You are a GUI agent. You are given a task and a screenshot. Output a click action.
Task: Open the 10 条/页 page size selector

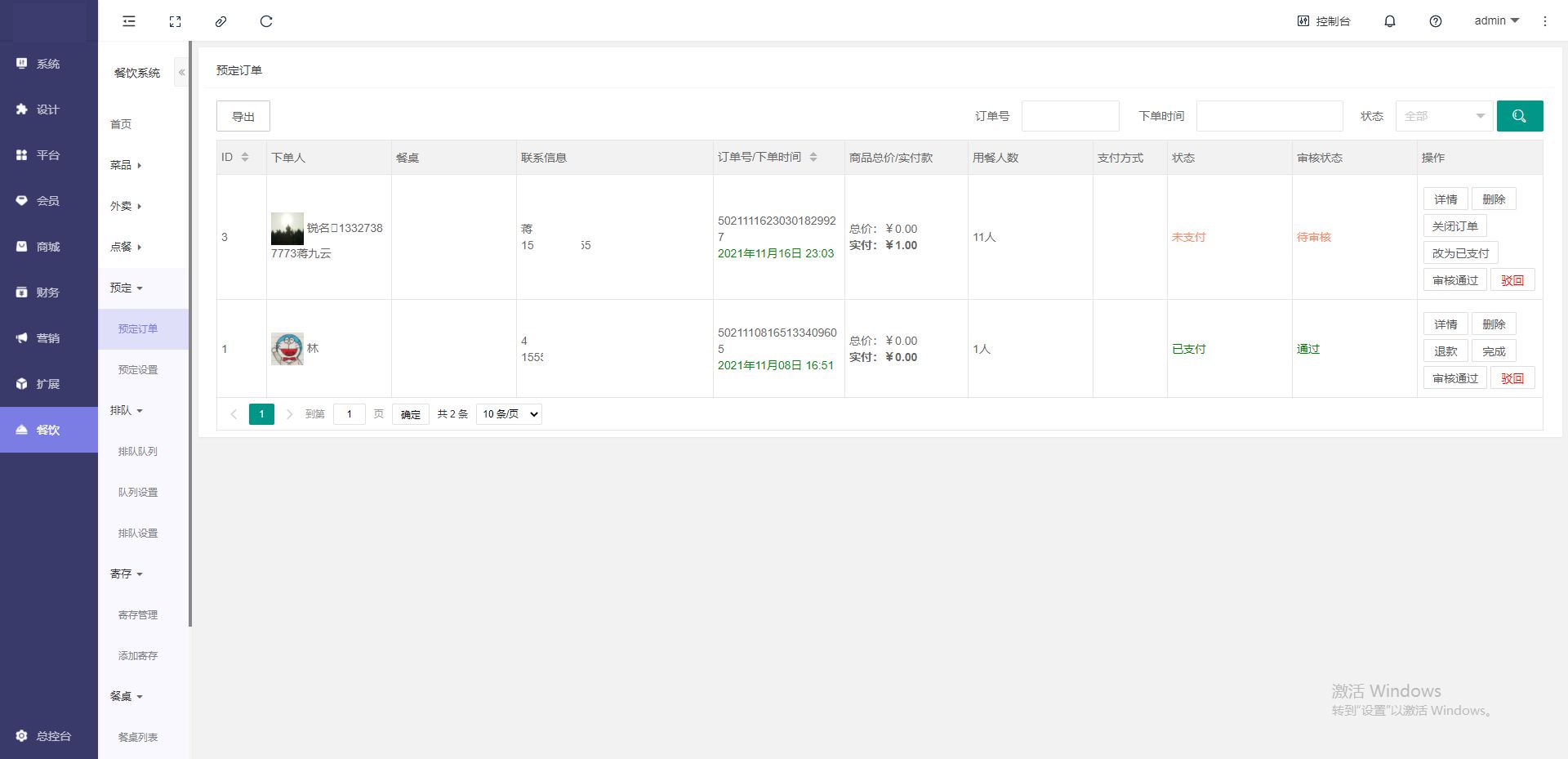click(x=510, y=414)
